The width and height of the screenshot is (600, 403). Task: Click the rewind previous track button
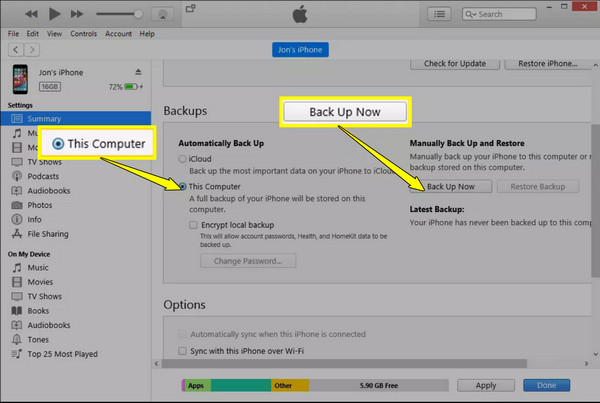pyautogui.click(x=31, y=14)
